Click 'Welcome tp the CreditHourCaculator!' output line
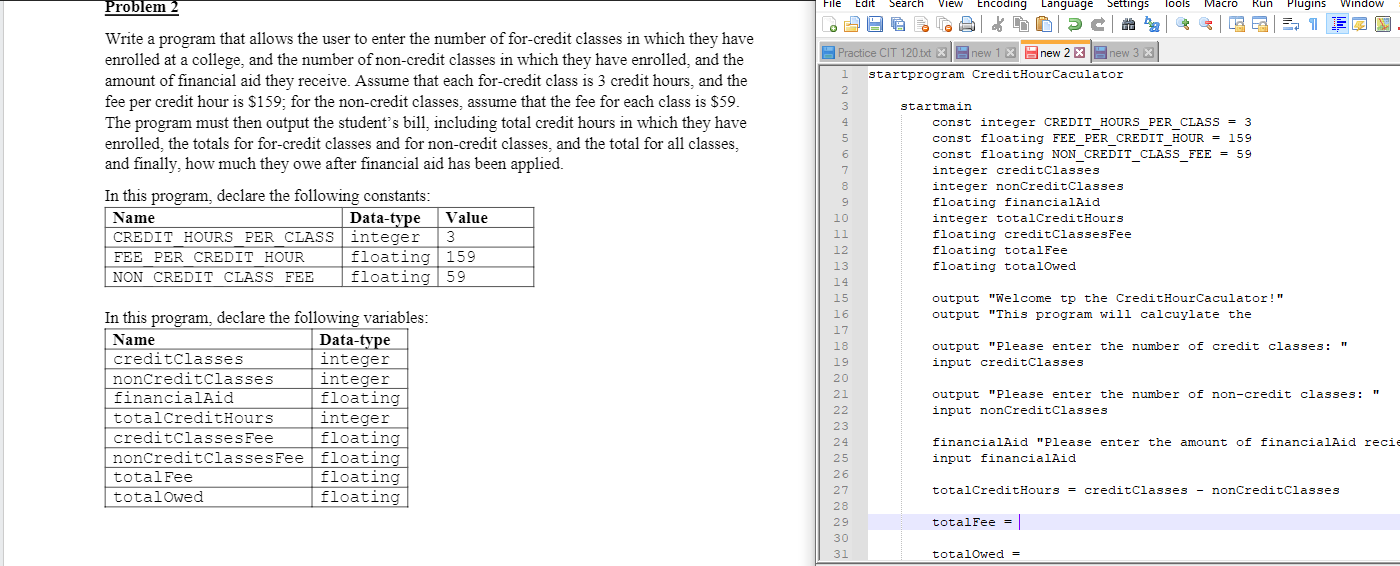This screenshot has width=1400, height=566. 1108,298
